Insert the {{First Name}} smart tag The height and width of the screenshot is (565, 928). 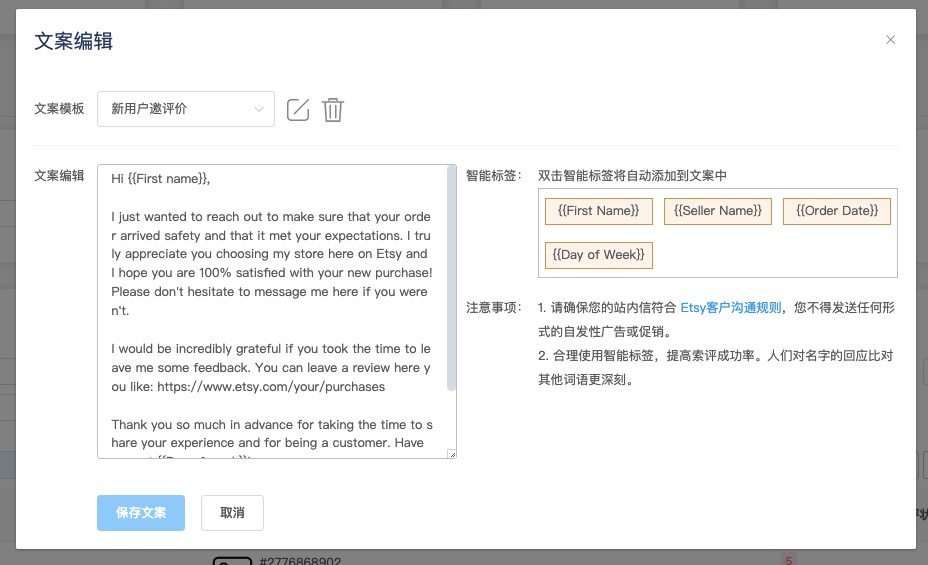pyautogui.click(x=598, y=211)
